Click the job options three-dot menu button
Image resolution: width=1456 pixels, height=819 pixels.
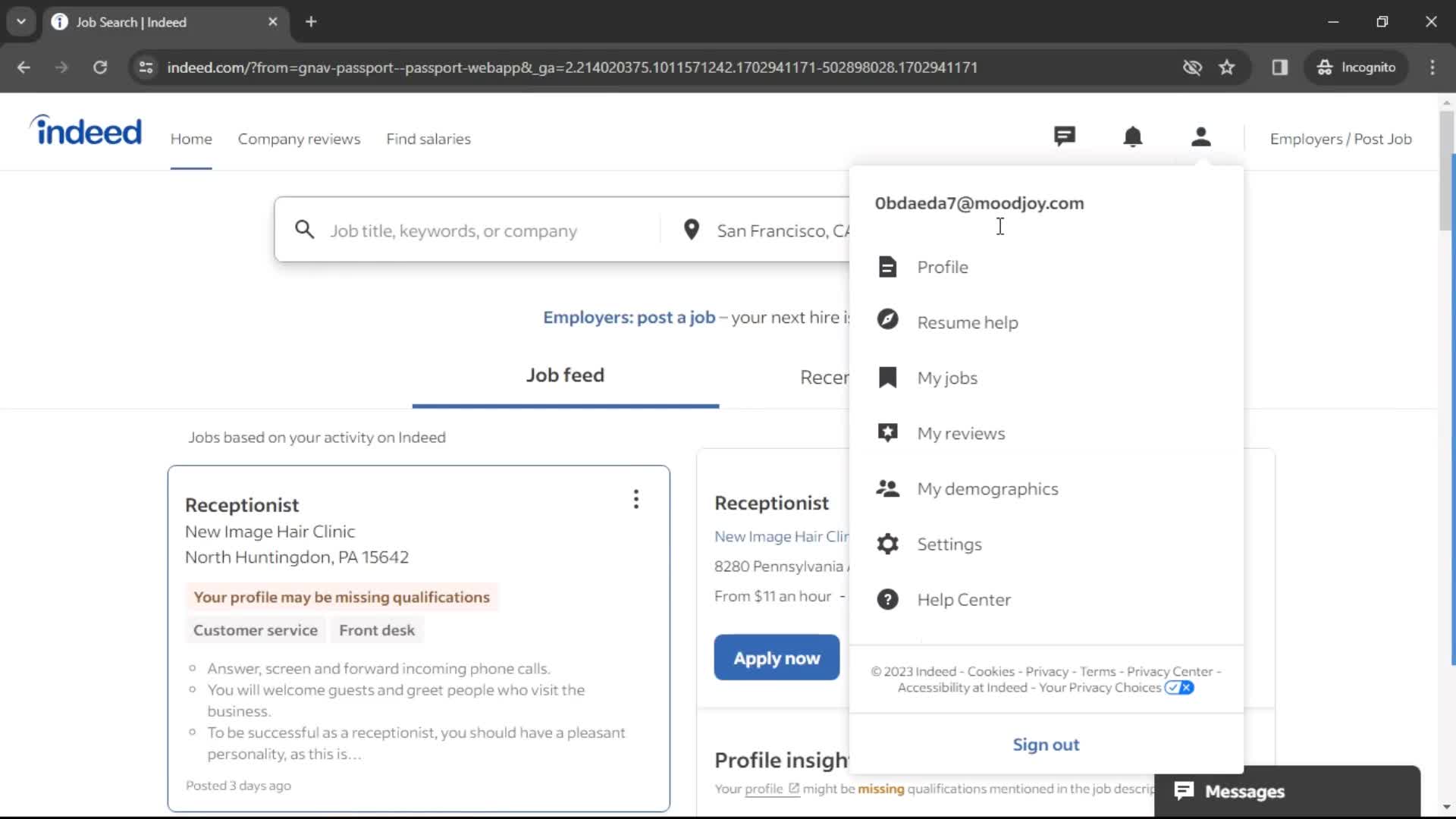(636, 498)
